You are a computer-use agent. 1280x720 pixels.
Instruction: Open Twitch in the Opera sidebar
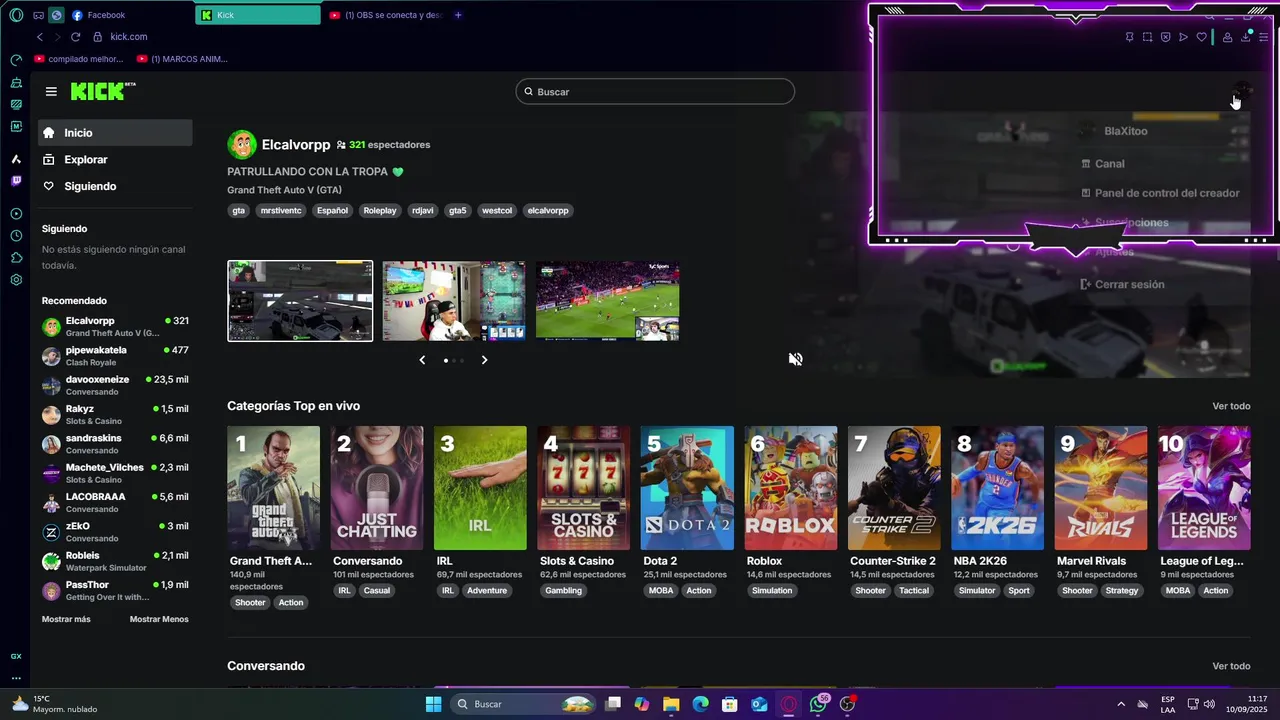click(16, 181)
